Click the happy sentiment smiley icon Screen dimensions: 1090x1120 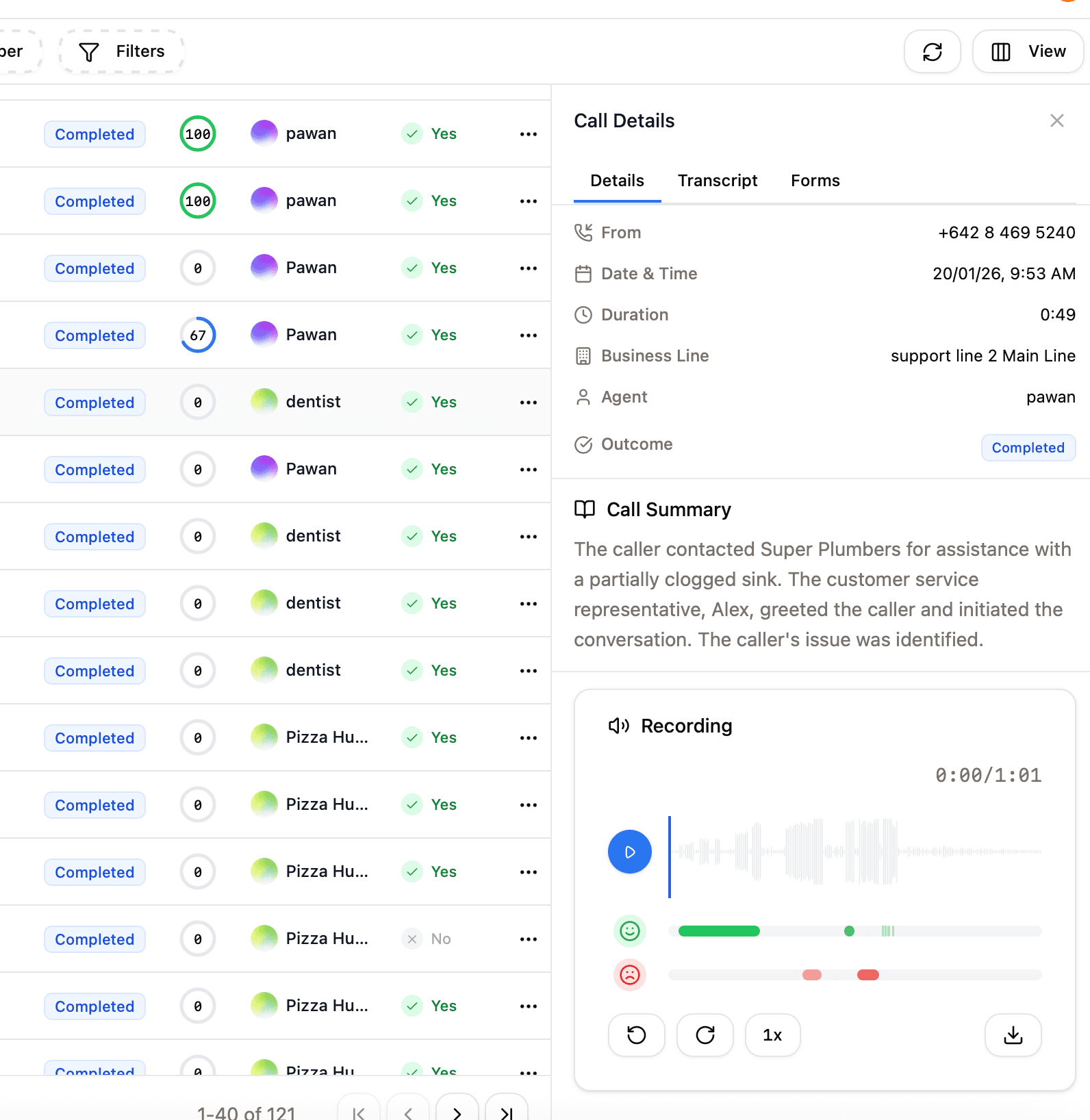pos(629,931)
